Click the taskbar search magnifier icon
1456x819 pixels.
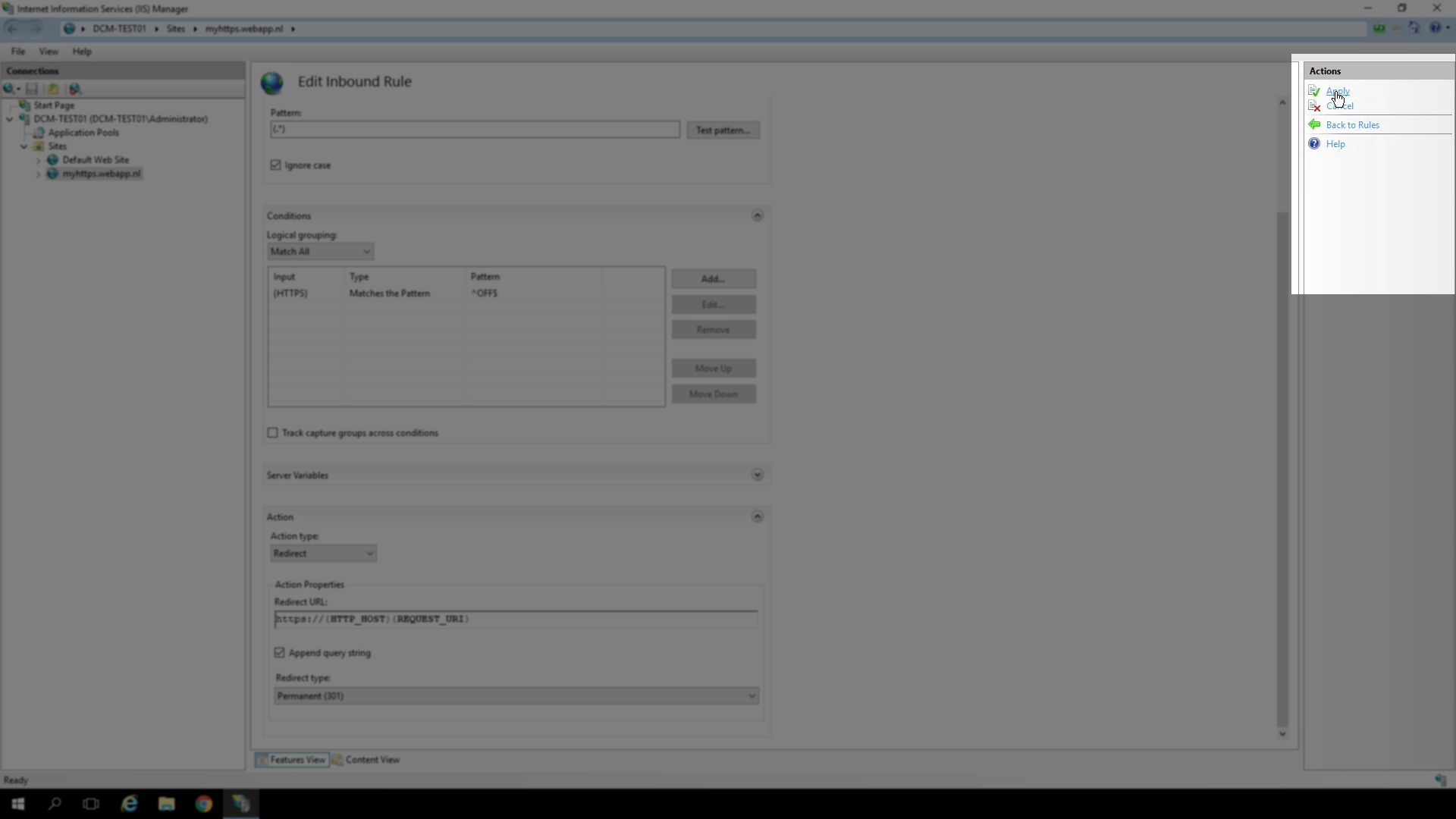coord(55,804)
